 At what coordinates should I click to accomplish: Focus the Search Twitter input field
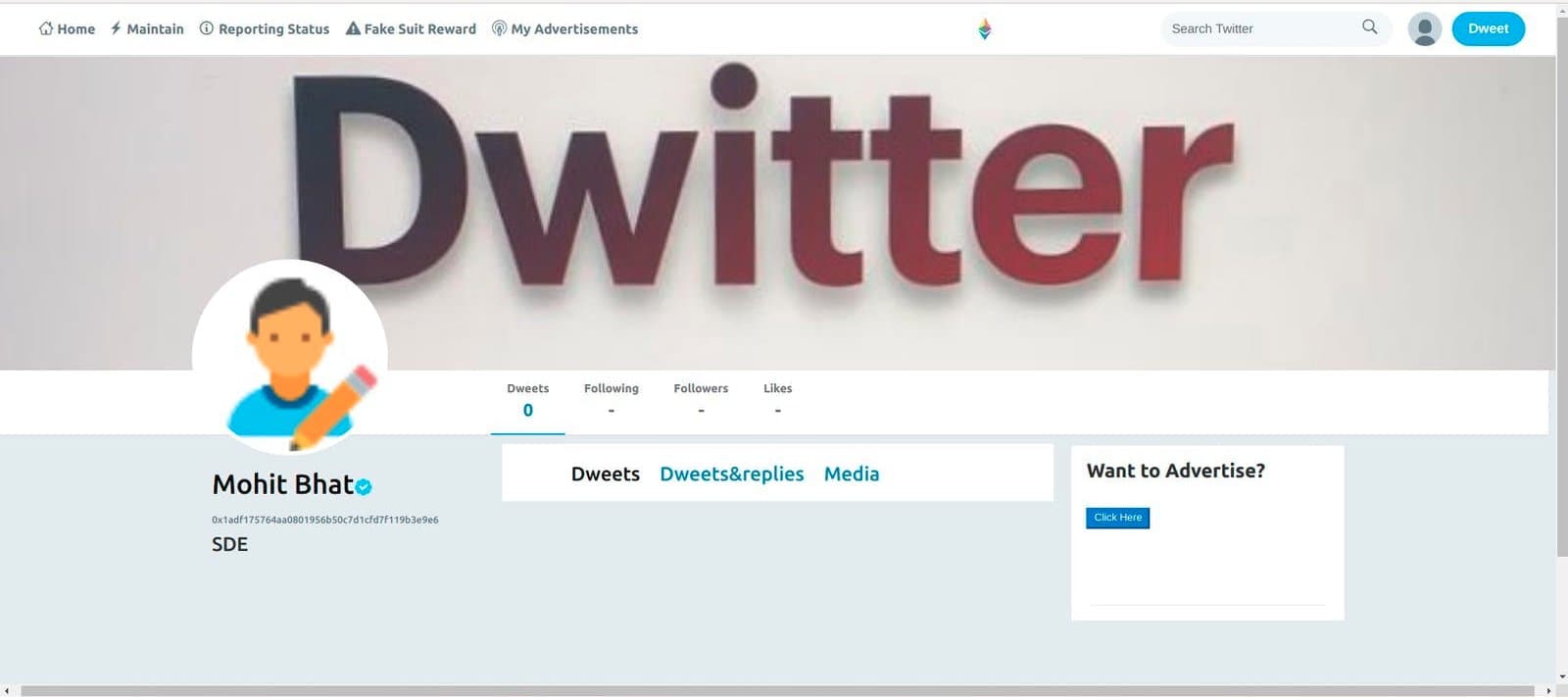[x=1259, y=28]
